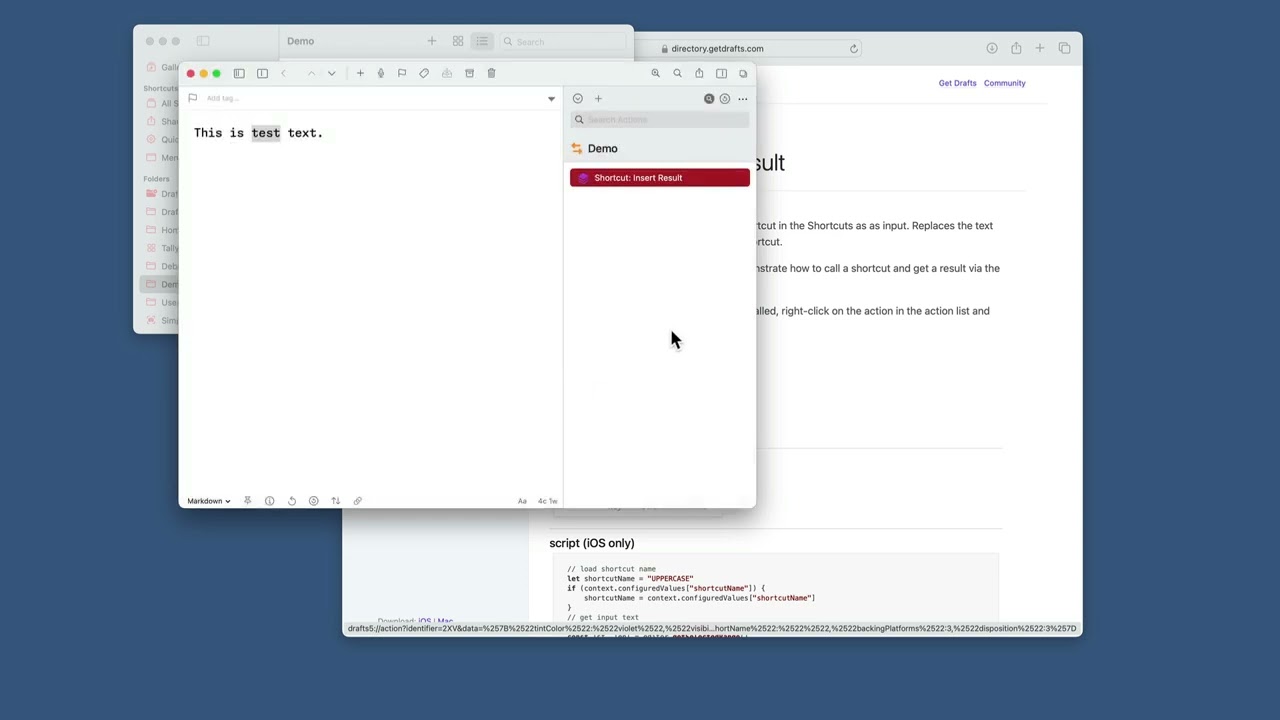Screen dimensions: 1280x720
Task: Open the action group selector chevron circle
Action: tap(578, 99)
